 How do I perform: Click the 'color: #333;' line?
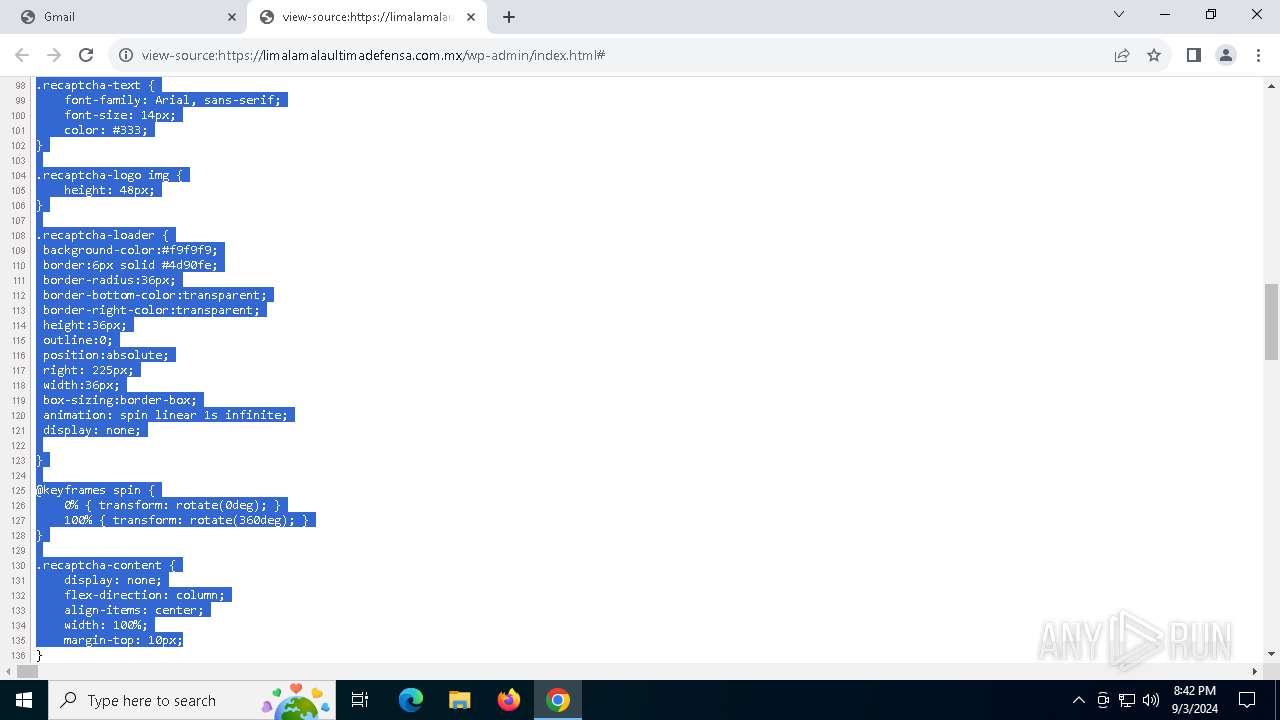coord(106,130)
